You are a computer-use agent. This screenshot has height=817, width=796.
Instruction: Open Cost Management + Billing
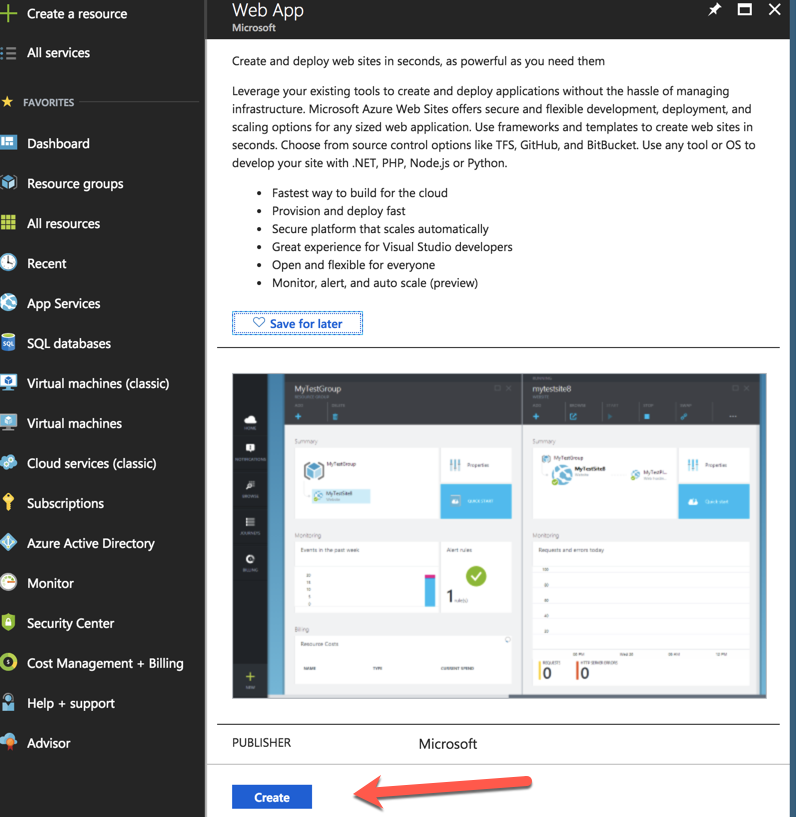(x=105, y=663)
